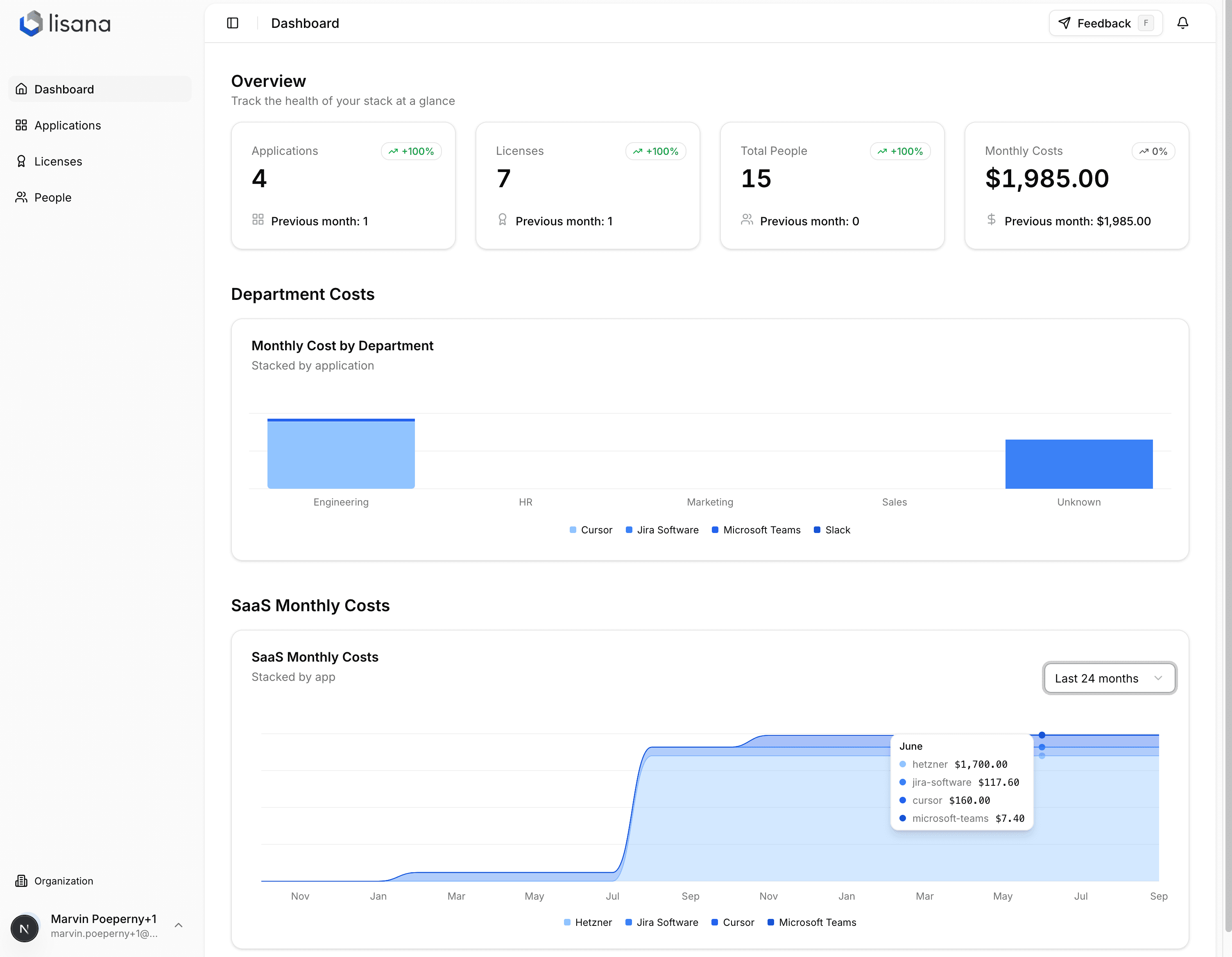
Task: Click the Cursor legend color square
Action: (572, 530)
